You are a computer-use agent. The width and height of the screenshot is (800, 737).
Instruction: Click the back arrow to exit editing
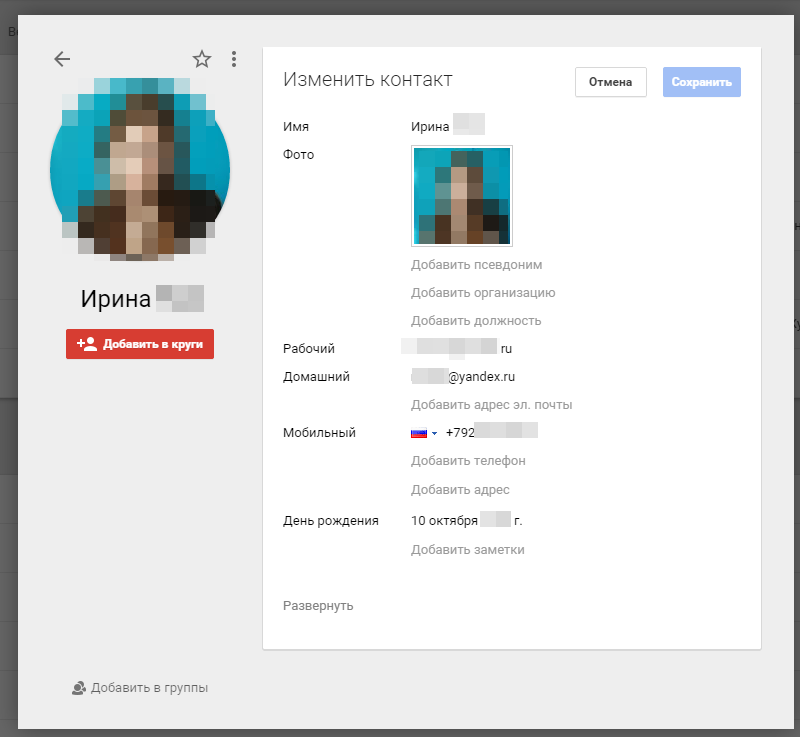point(62,59)
